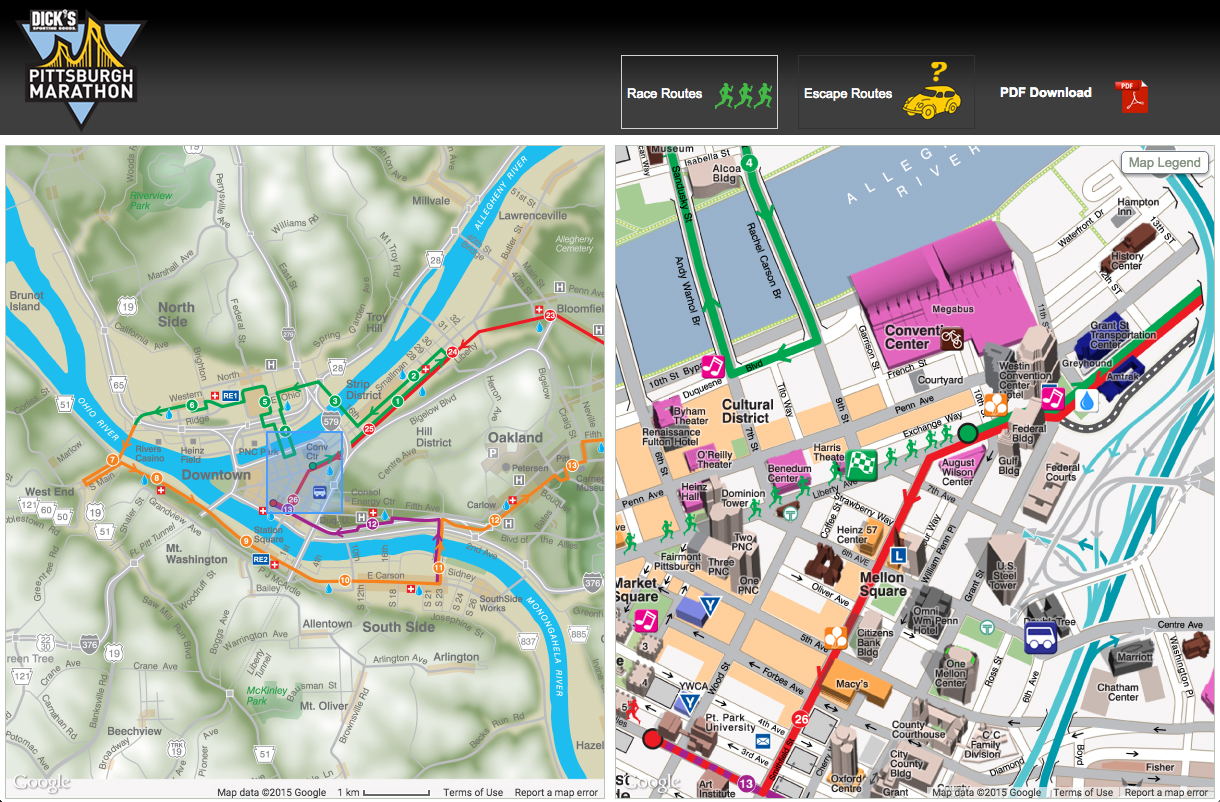Click orange relay icon near Penn Ave
This screenshot has height=802, width=1220.
pyautogui.click(x=995, y=405)
